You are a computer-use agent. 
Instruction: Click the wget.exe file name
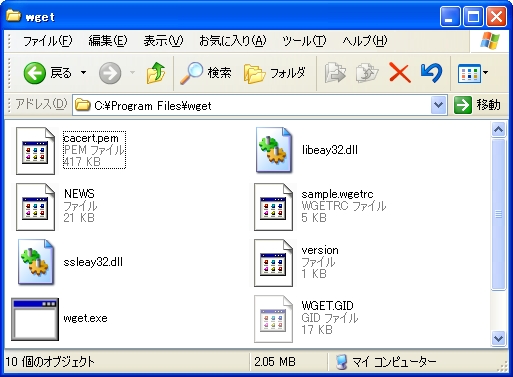(x=85, y=318)
